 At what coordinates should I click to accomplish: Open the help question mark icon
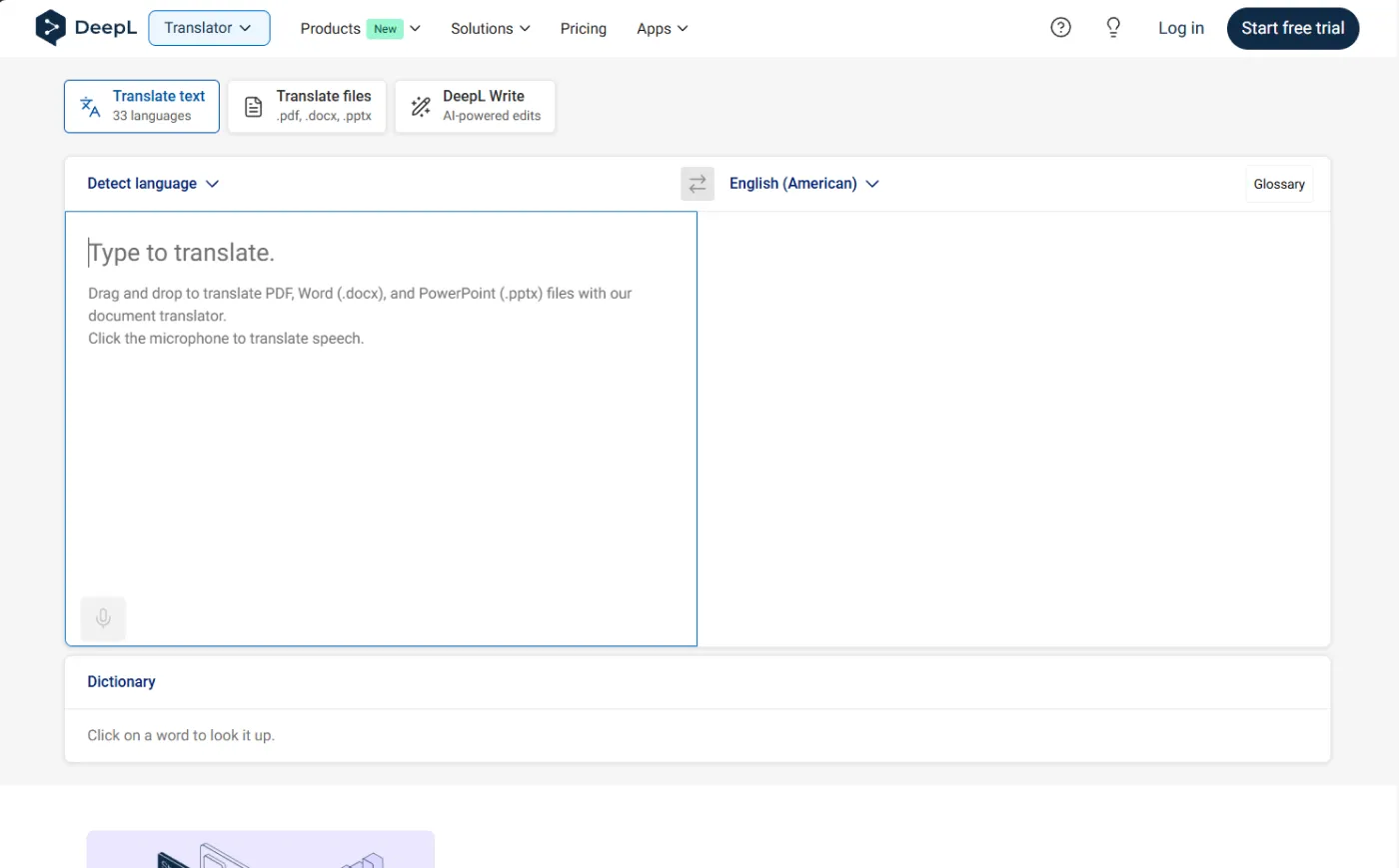click(x=1060, y=27)
